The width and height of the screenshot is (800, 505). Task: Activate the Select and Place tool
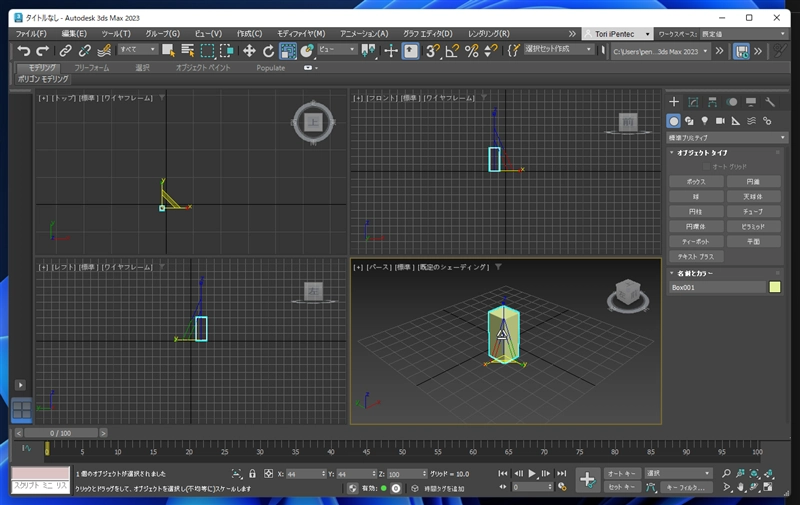[307, 50]
